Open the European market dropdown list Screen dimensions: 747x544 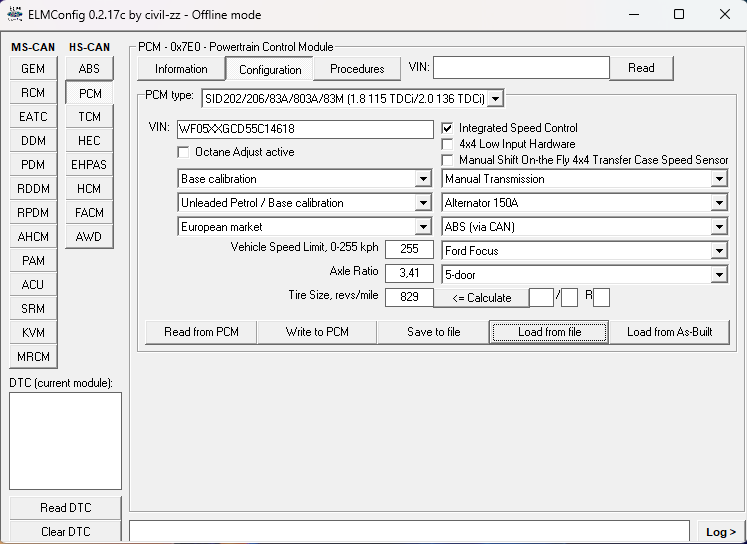[x=423, y=227]
